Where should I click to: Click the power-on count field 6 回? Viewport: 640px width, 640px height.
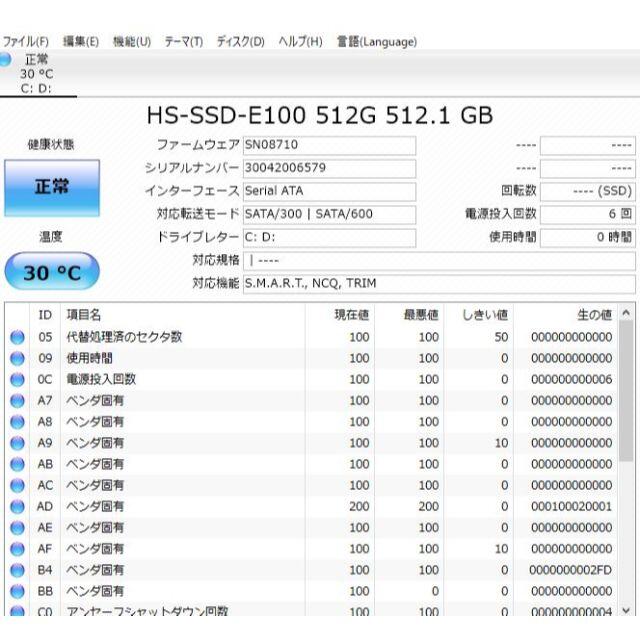pyautogui.click(x=588, y=215)
